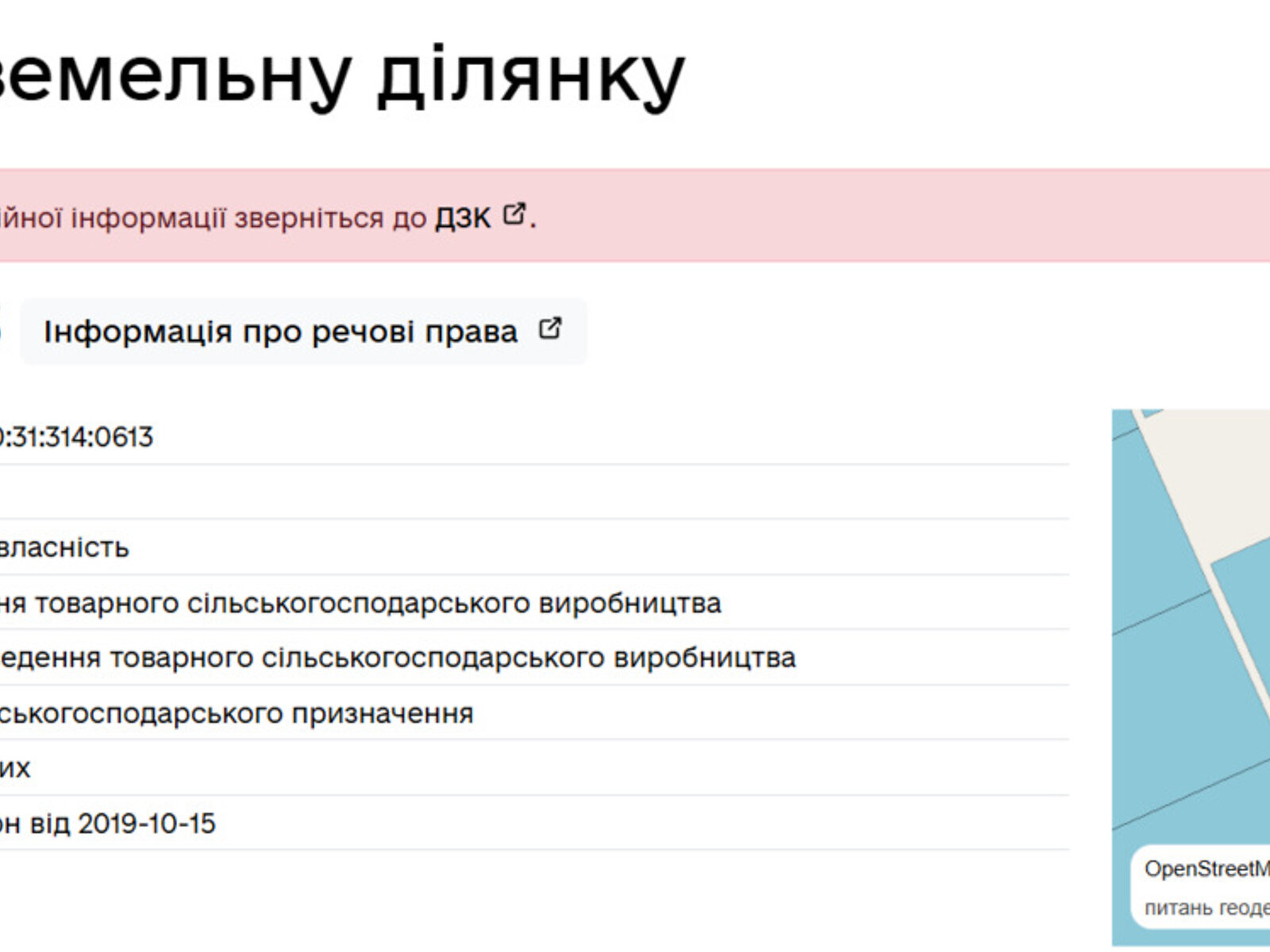Click the external-link icon after 'речові права'
Viewport: 1270px width, 952px height.
coord(550,329)
